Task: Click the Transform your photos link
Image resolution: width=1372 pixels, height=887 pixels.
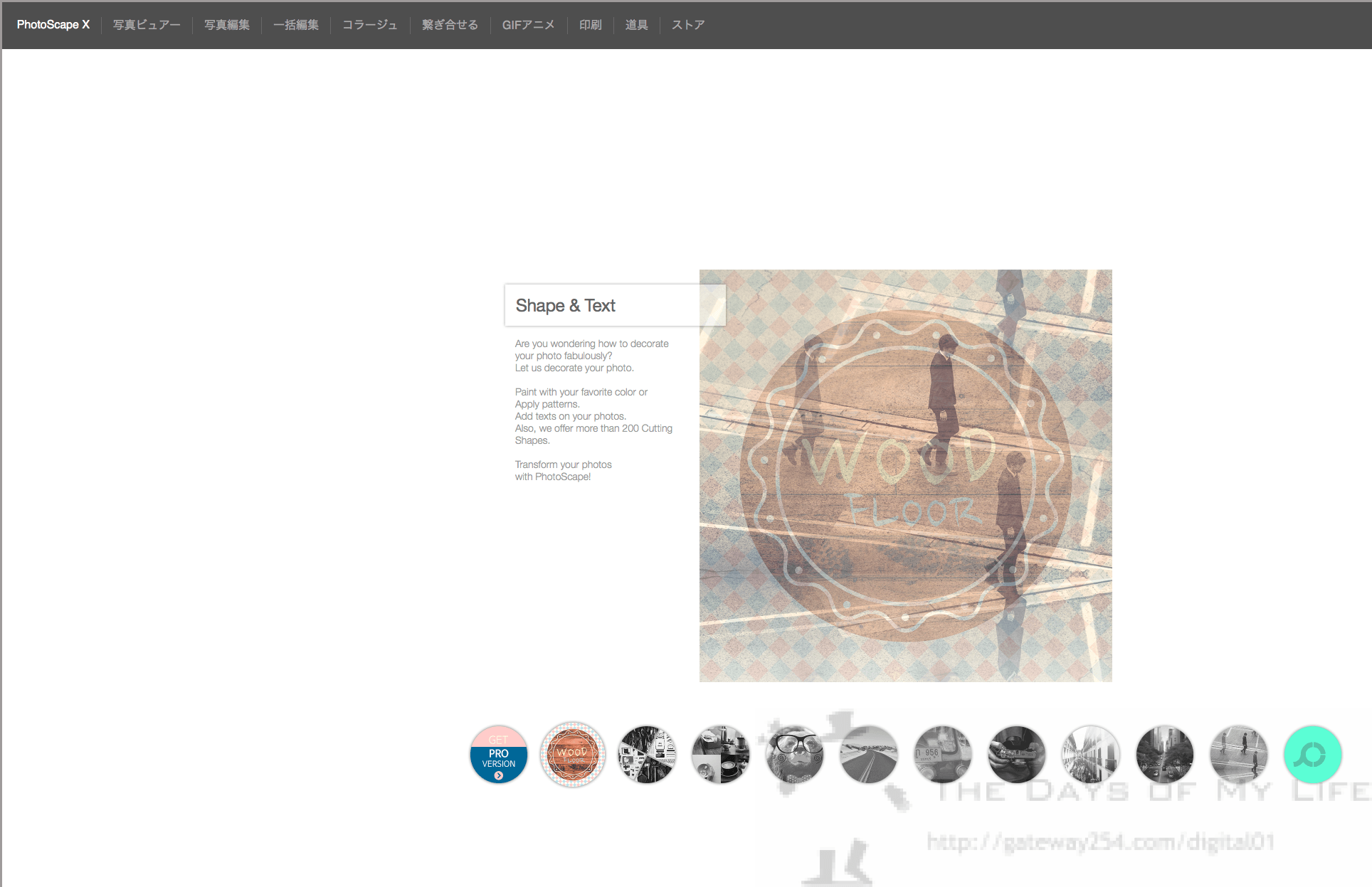Action: [562, 463]
